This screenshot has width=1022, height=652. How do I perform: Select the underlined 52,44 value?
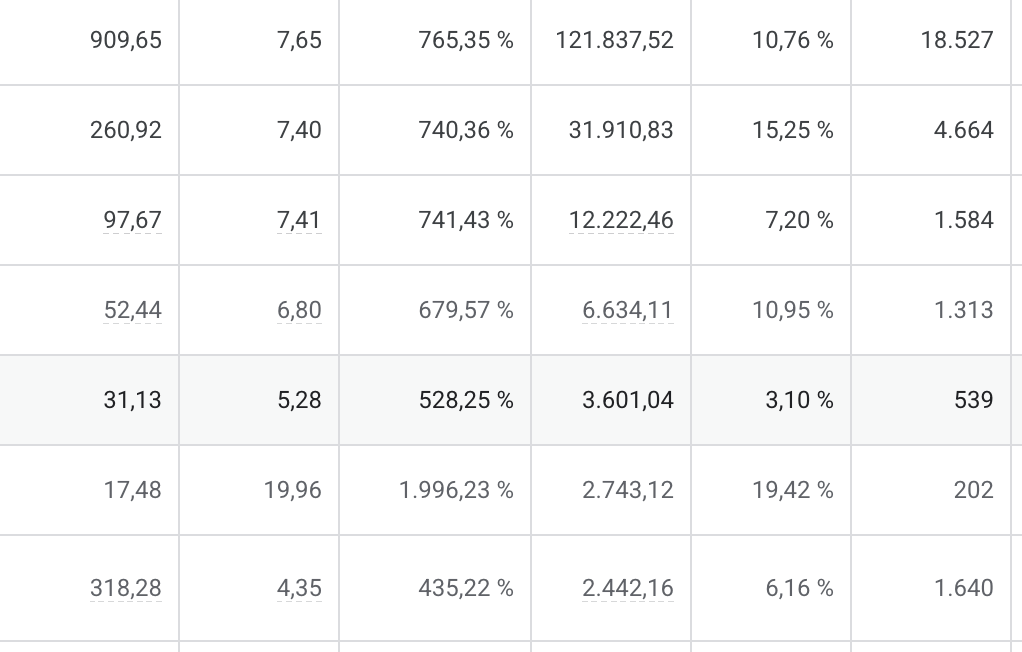tap(132, 310)
